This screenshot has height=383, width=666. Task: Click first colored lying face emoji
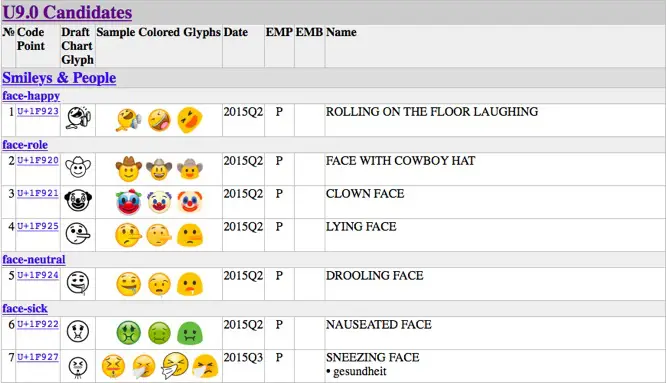128,235
